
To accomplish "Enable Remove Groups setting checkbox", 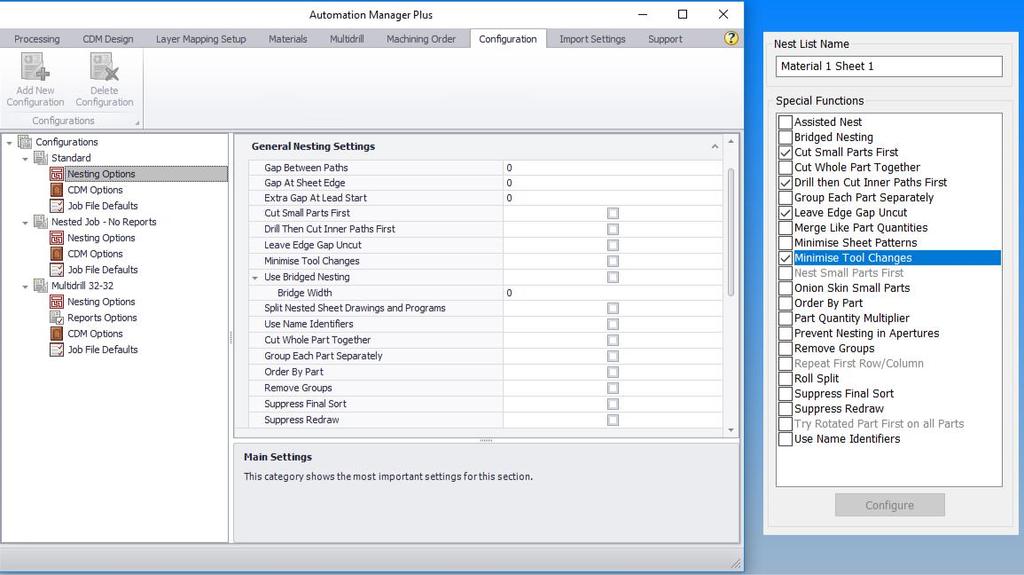I will (613, 388).
